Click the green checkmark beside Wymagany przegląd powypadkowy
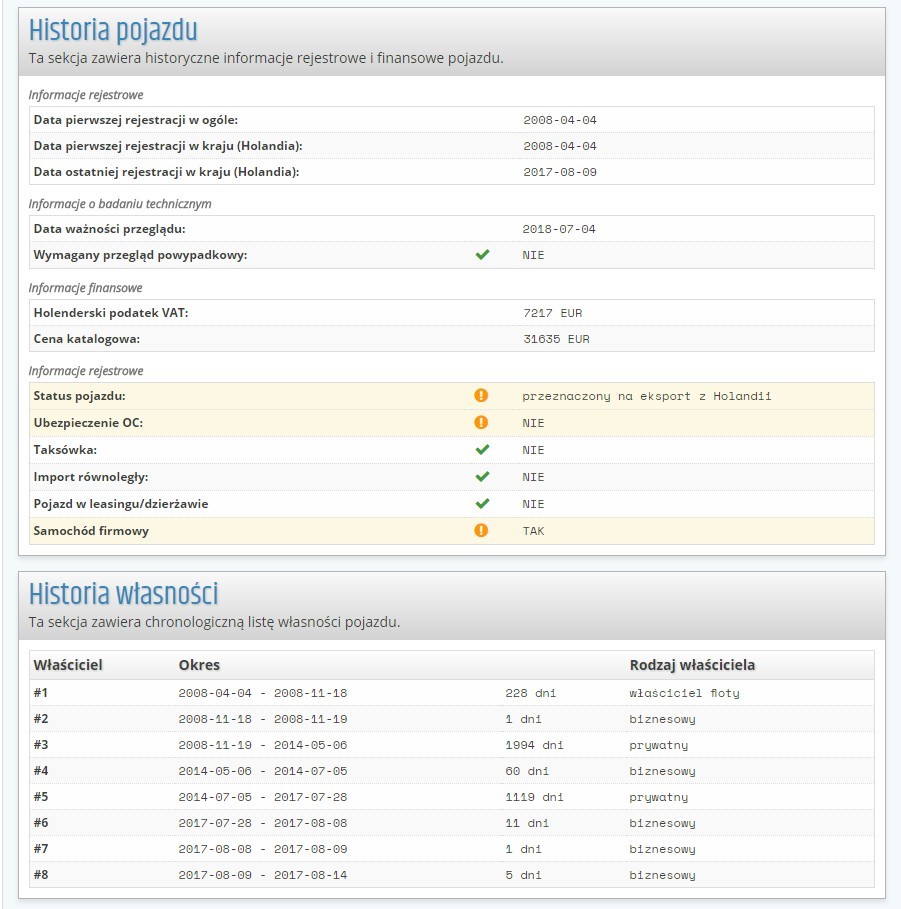The width and height of the screenshot is (901, 909). [x=482, y=255]
